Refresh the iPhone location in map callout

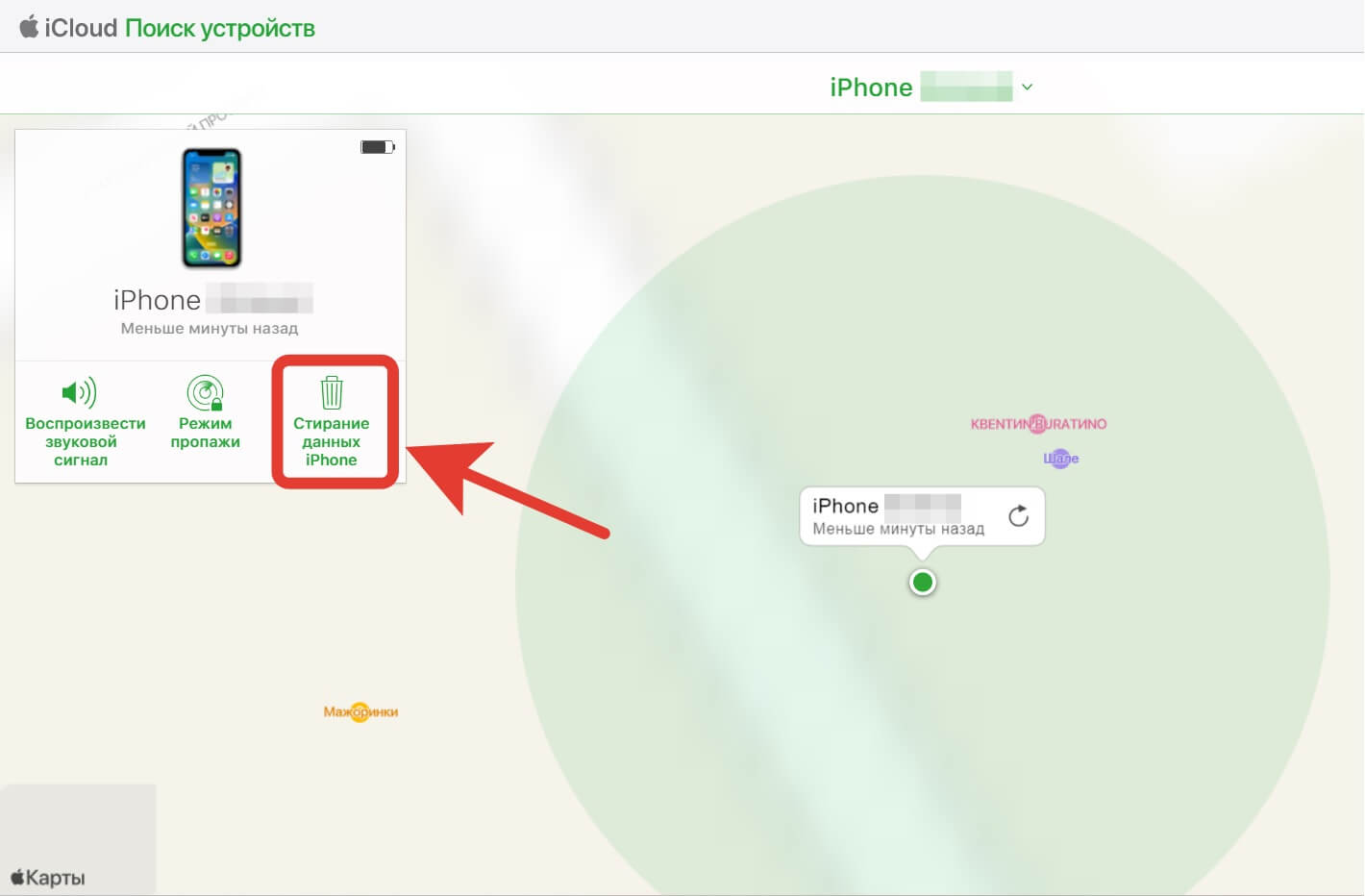coord(1019,516)
